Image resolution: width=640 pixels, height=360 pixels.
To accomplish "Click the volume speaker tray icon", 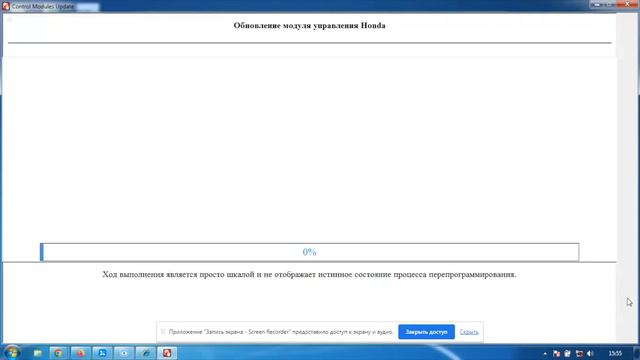I will [x=590, y=353].
